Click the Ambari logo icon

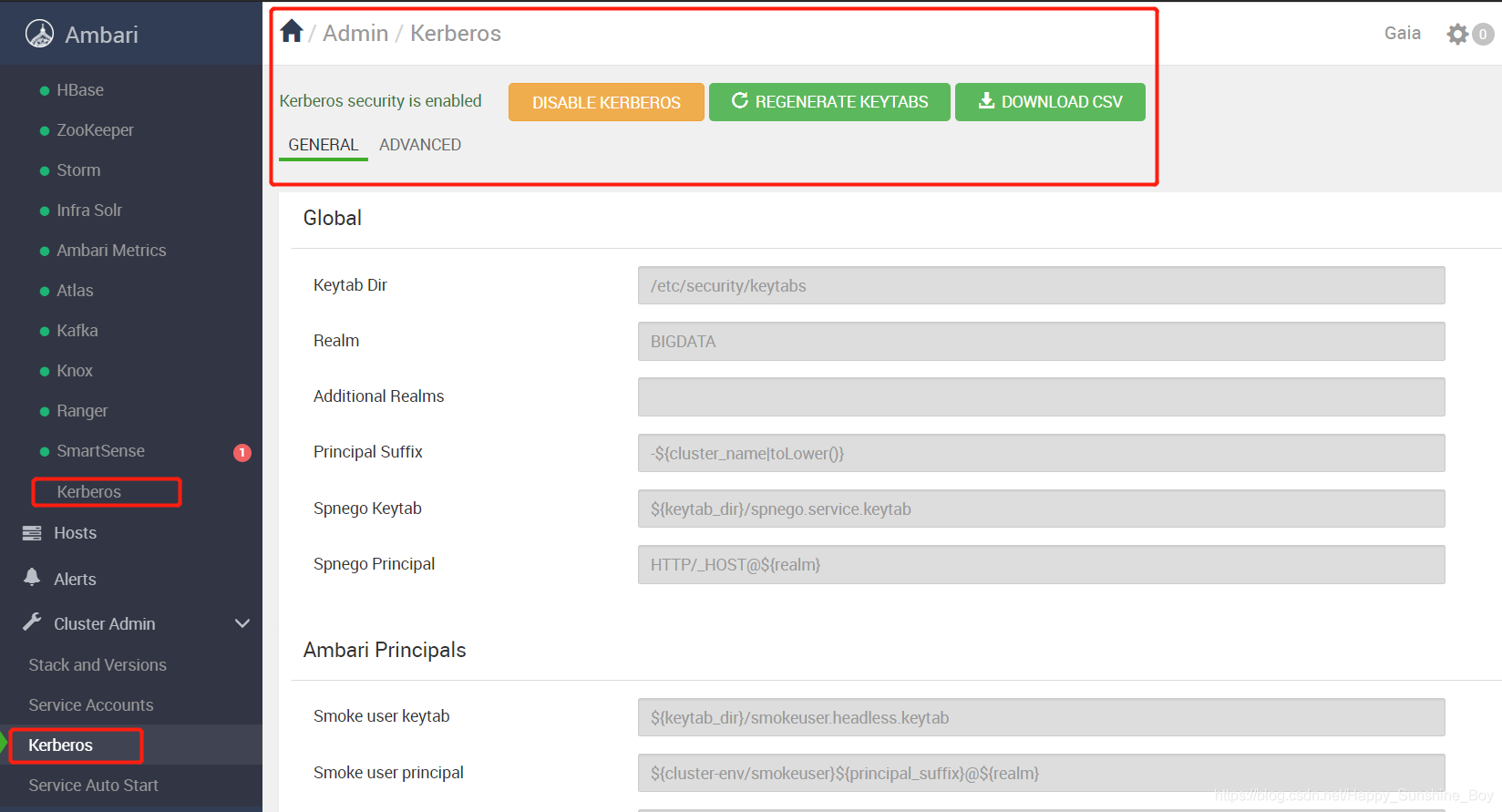point(39,34)
